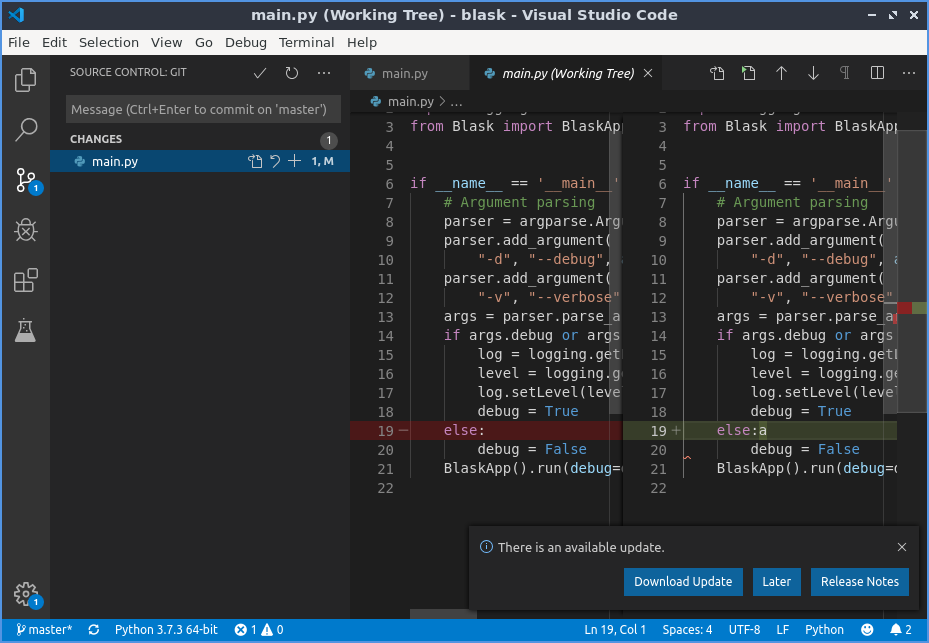Open the UTF-8 encoding selector in status bar
This screenshot has height=643, width=929.
(743, 630)
